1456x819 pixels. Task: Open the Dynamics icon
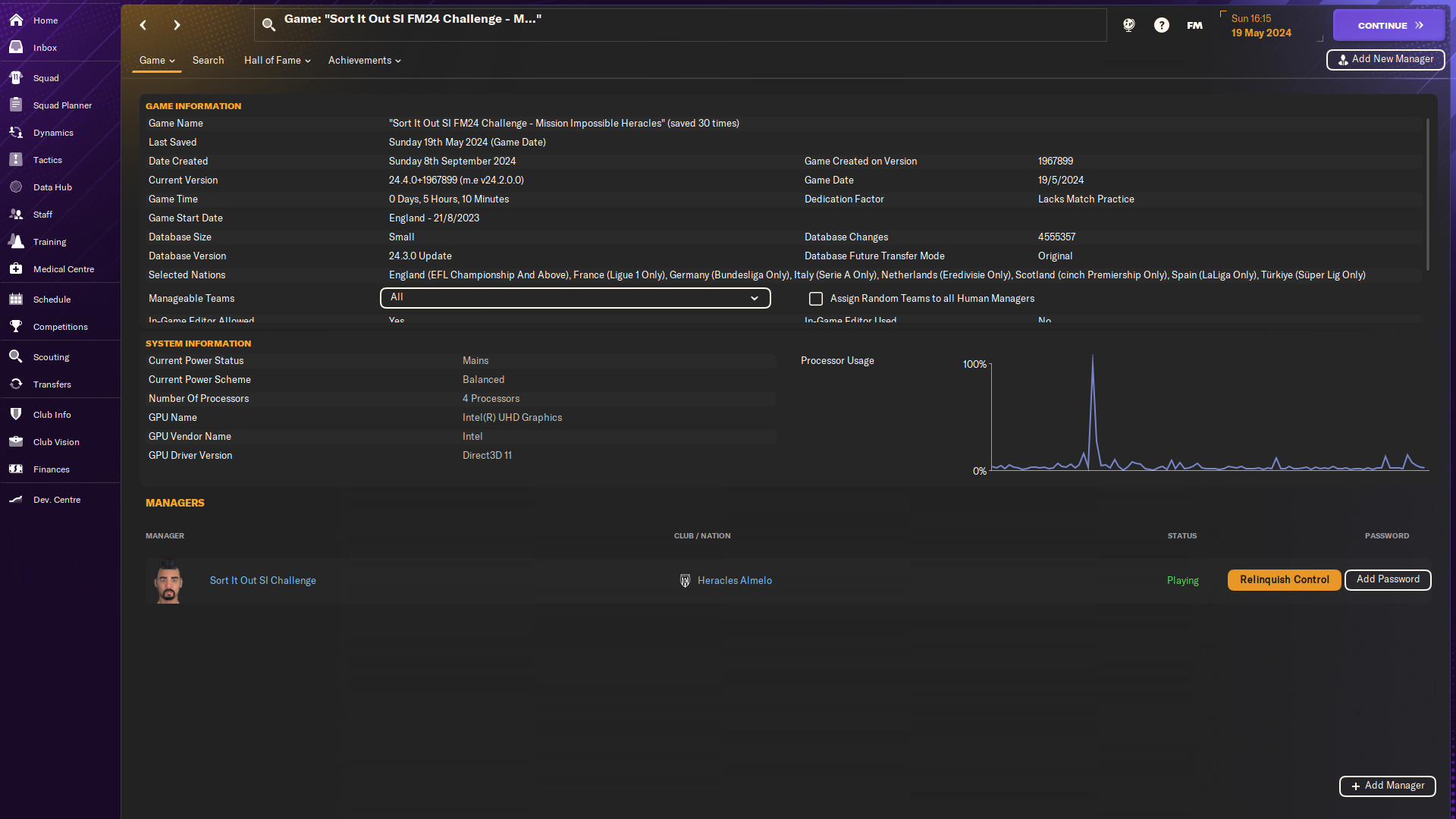coord(16,133)
